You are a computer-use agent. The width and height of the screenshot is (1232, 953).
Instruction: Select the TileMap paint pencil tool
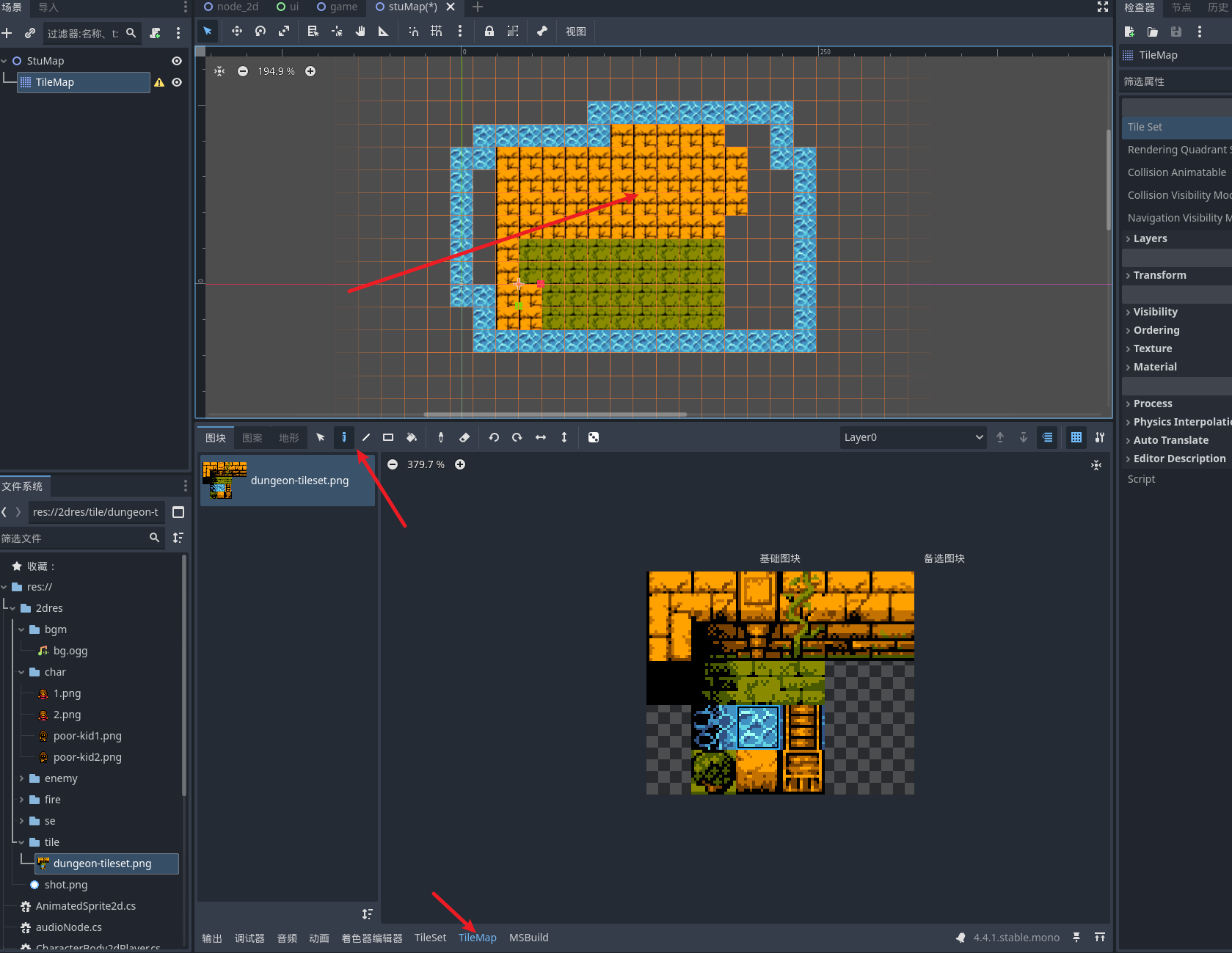click(343, 437)
